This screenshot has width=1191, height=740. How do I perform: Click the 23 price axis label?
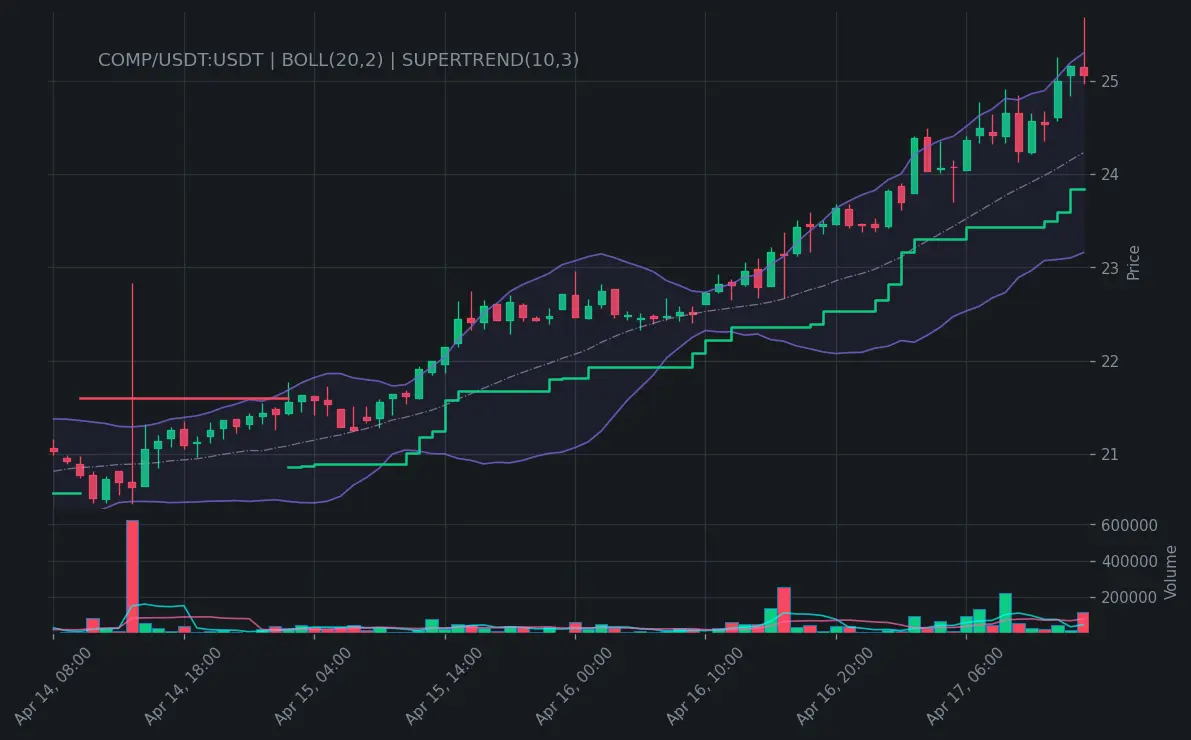1109,268
